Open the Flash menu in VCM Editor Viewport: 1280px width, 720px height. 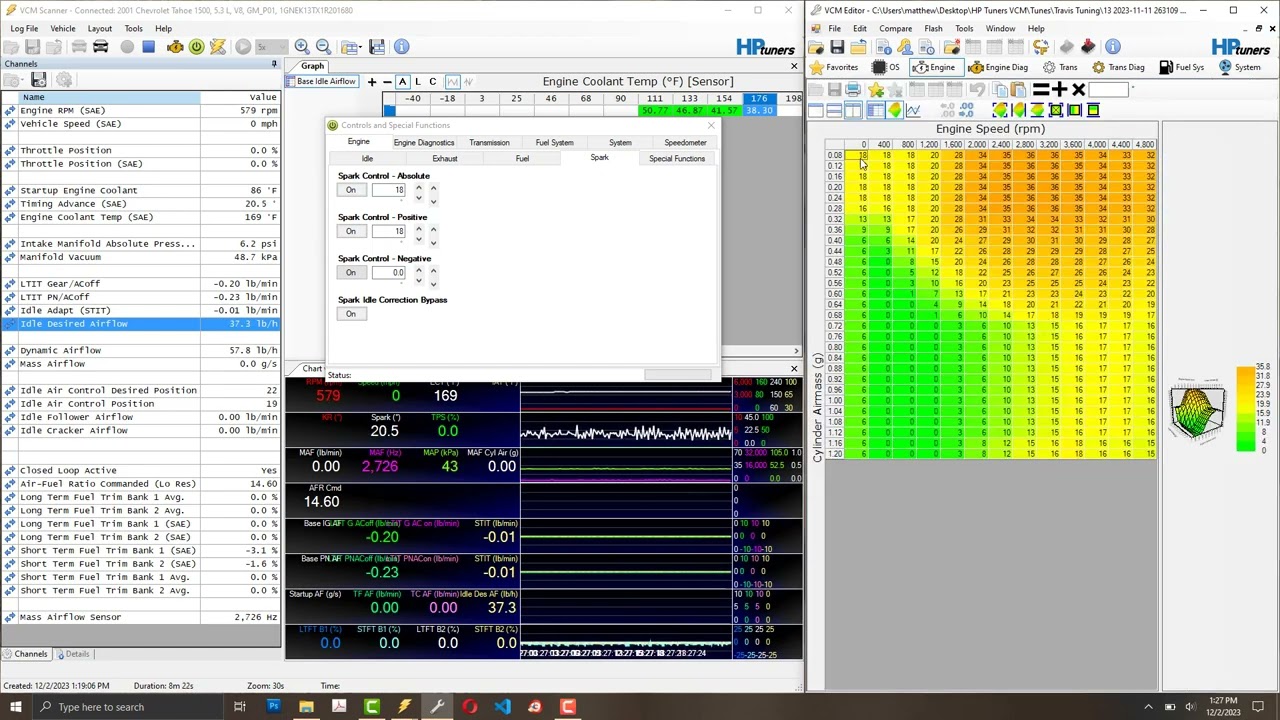(x=933, y=28)
